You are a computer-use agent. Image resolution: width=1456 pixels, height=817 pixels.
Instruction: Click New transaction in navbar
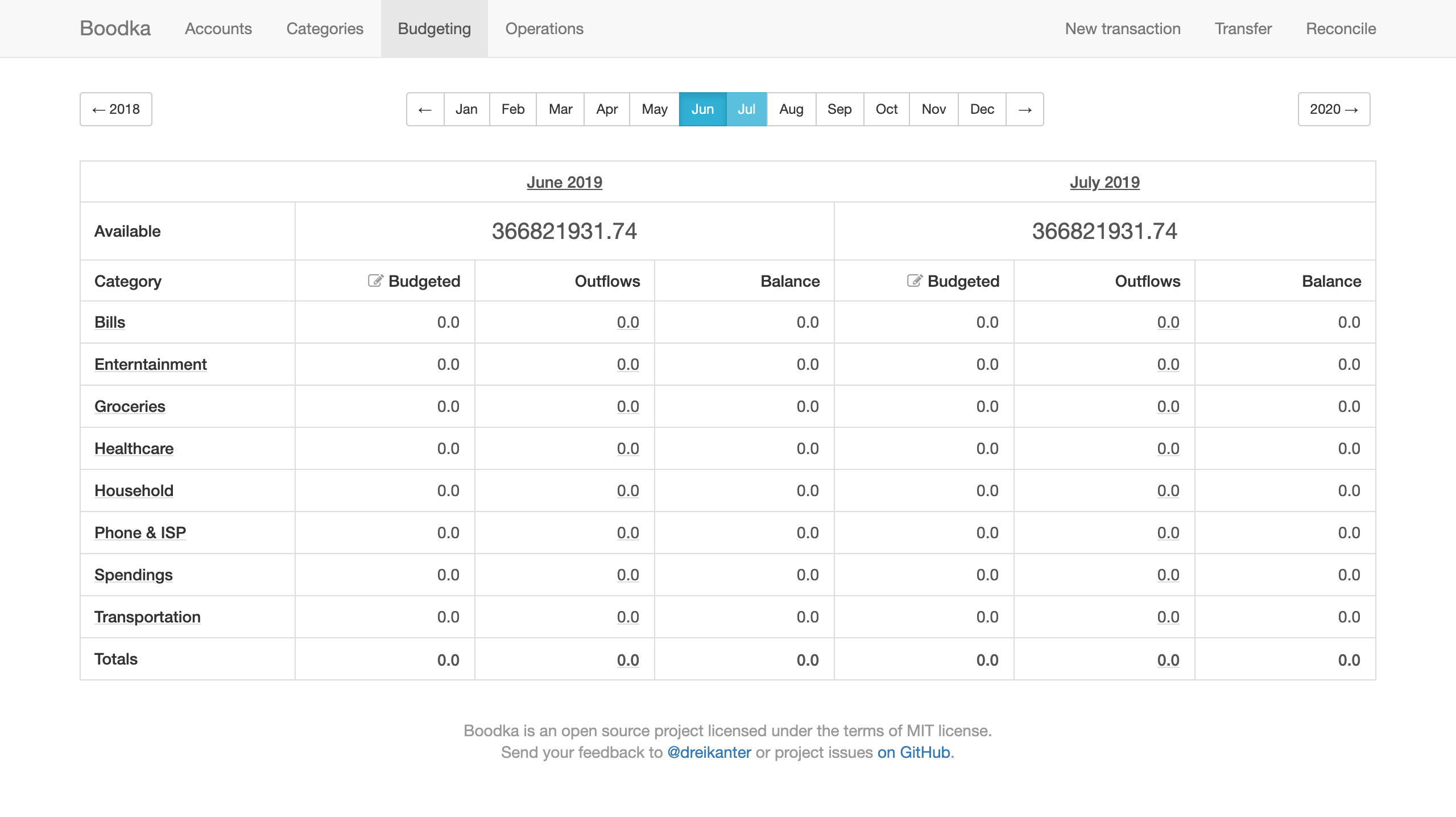click(1123, 28)
